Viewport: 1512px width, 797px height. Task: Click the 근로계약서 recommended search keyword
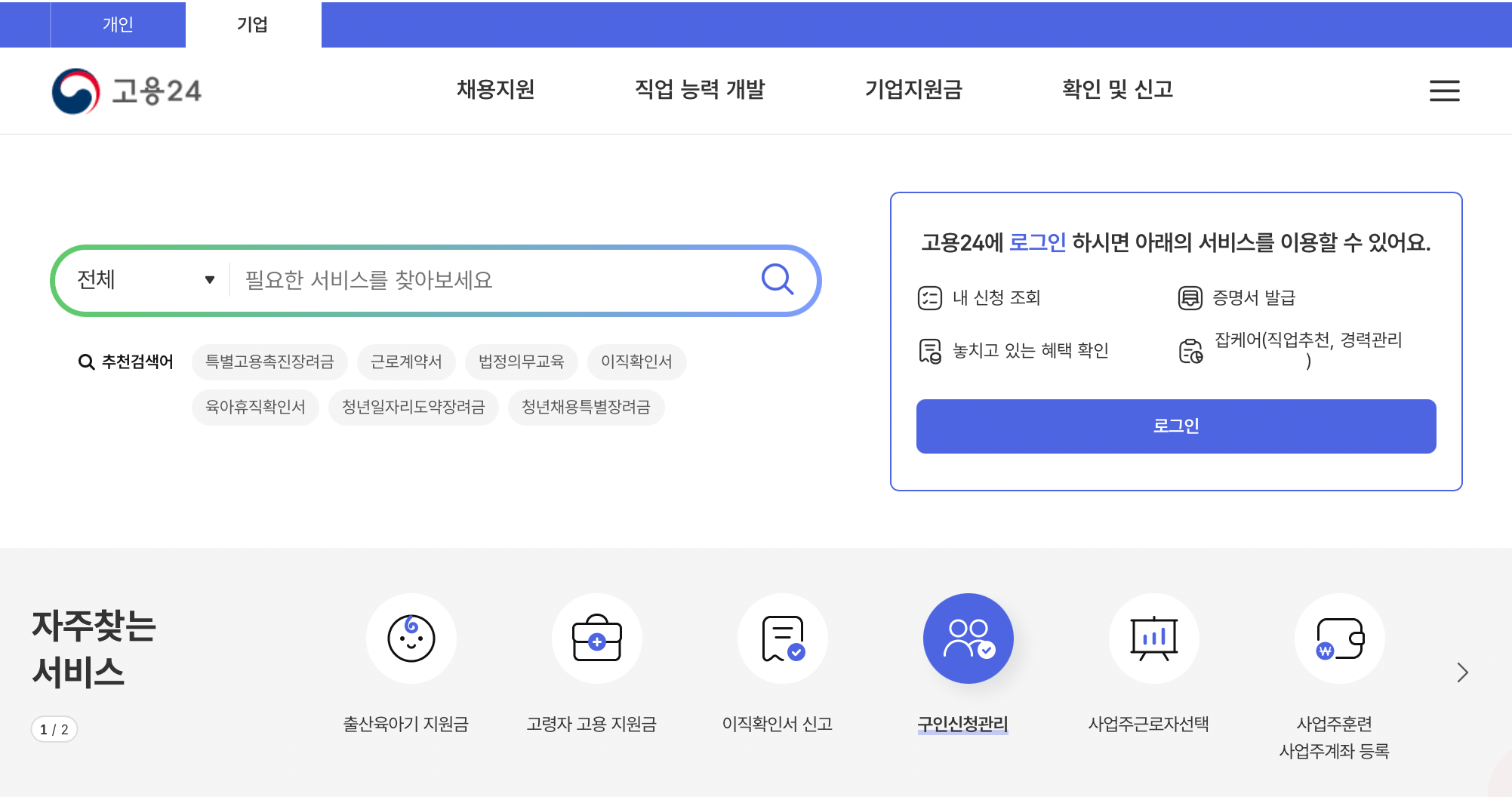click(x=406, y=361)
